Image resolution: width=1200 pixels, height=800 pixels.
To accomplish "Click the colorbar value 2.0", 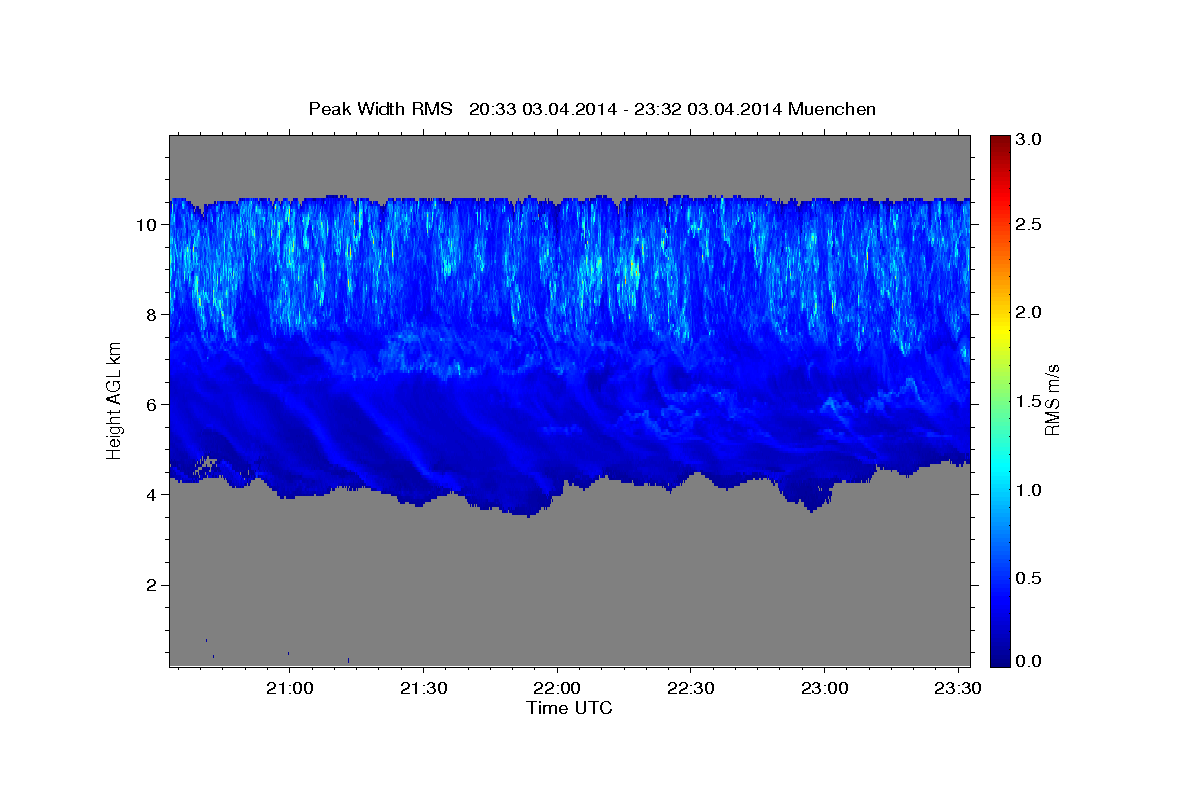I will coord(1031,312).
